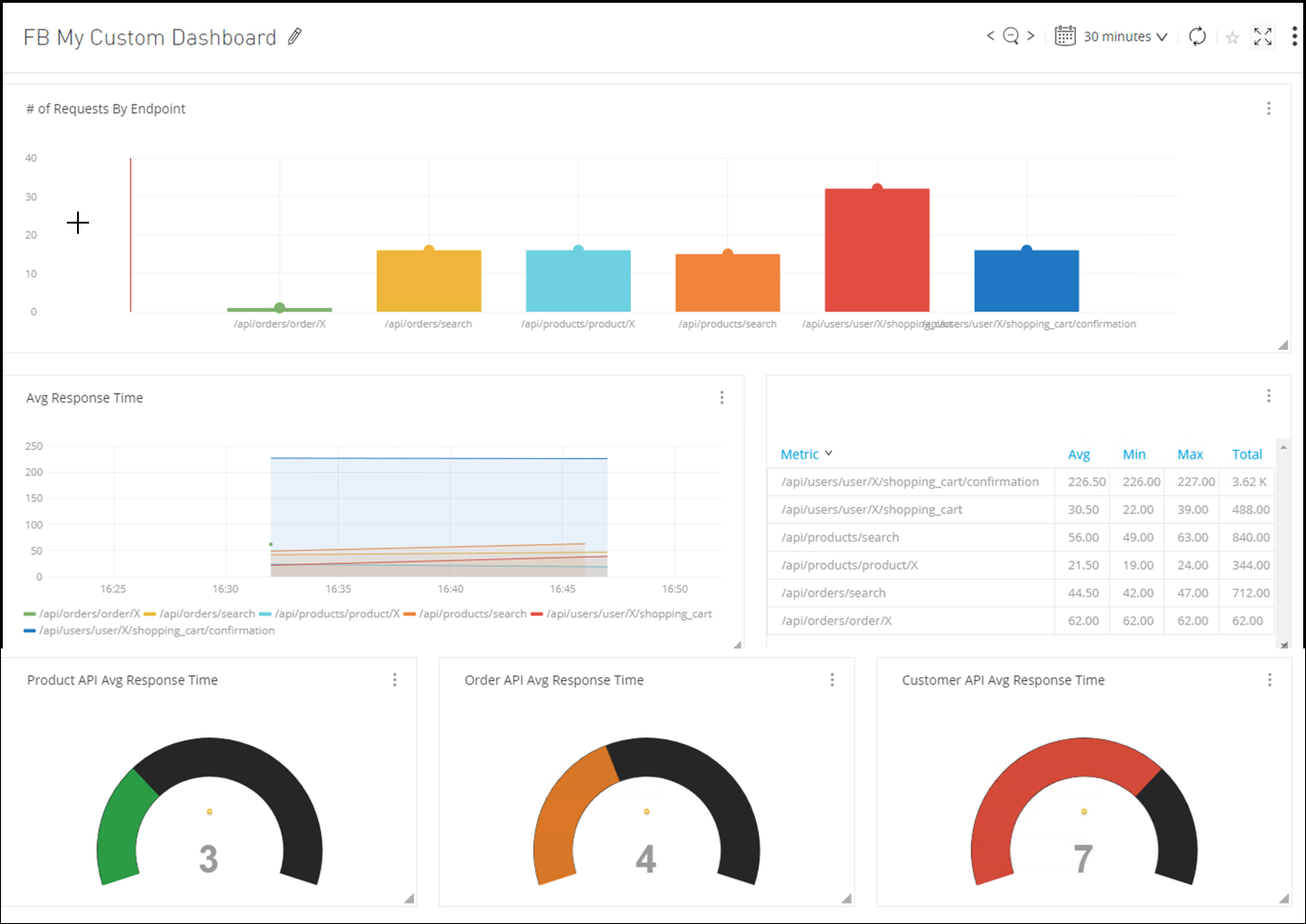This screenshot has width=1306, height=924.
Task: Open the dashboard kebab options menu
Action: click(1294, 36)
